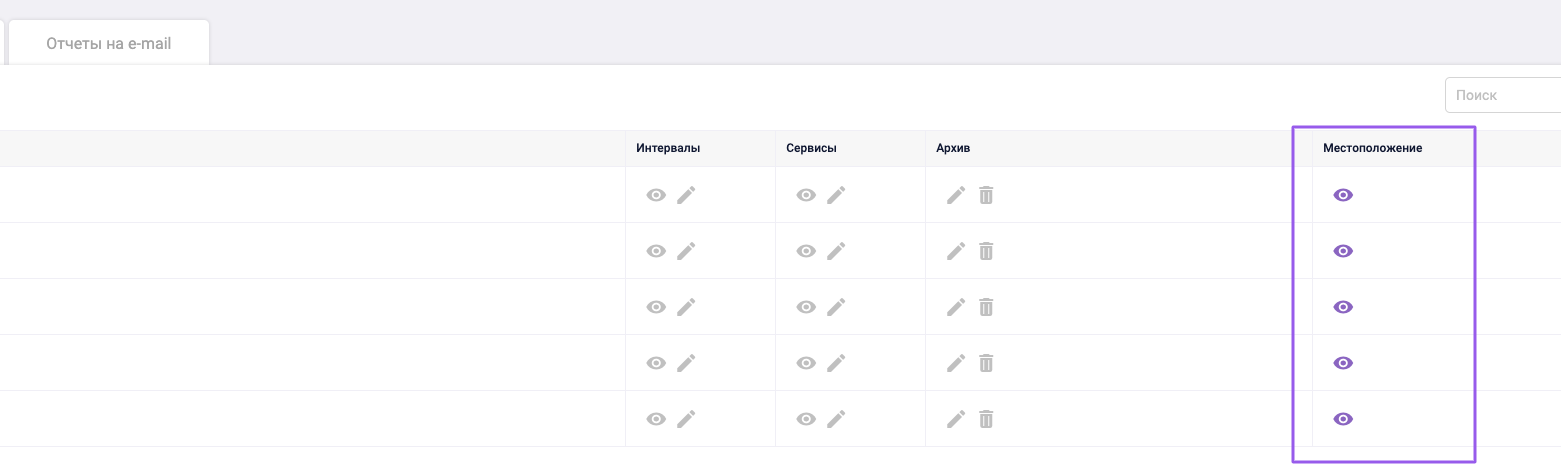This screenshot has height=473, width=1561.
Task: Sort by the Сервисы column header
Action: [x=811, y=148]
